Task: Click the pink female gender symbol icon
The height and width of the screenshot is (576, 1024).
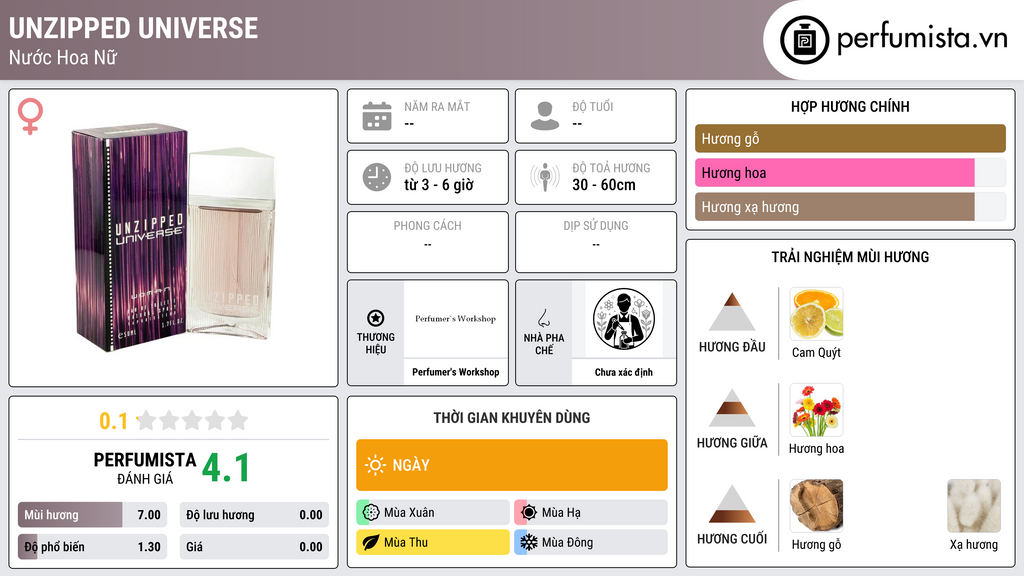Action: coord(30,116)
